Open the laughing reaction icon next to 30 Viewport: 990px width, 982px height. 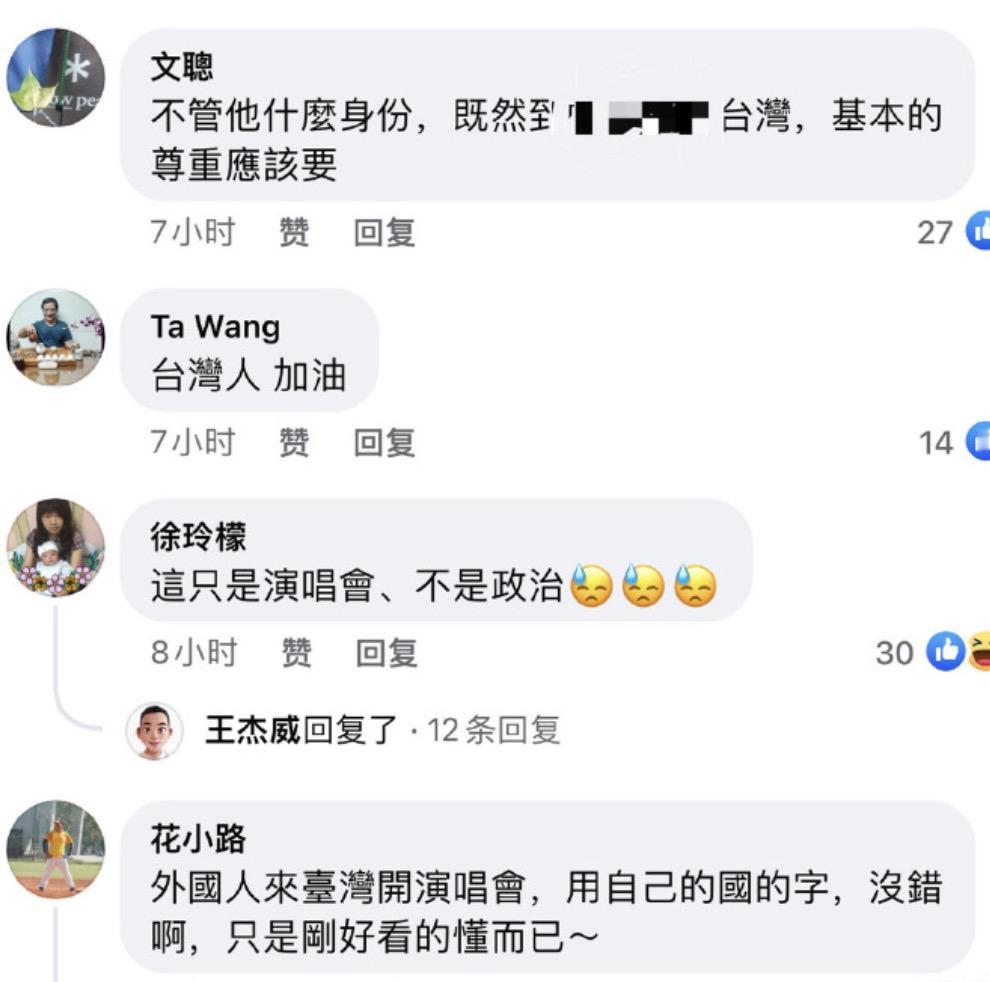(979, 650)
